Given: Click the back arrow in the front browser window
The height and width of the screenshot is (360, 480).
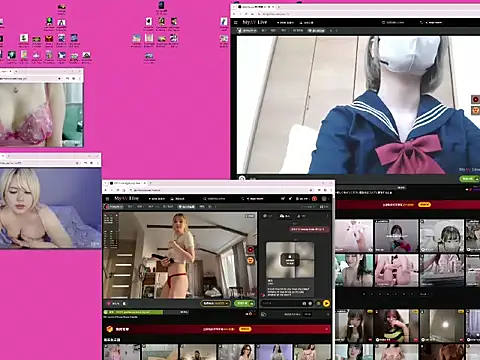Looking at the screenshot, I should [x=106, y=190].
